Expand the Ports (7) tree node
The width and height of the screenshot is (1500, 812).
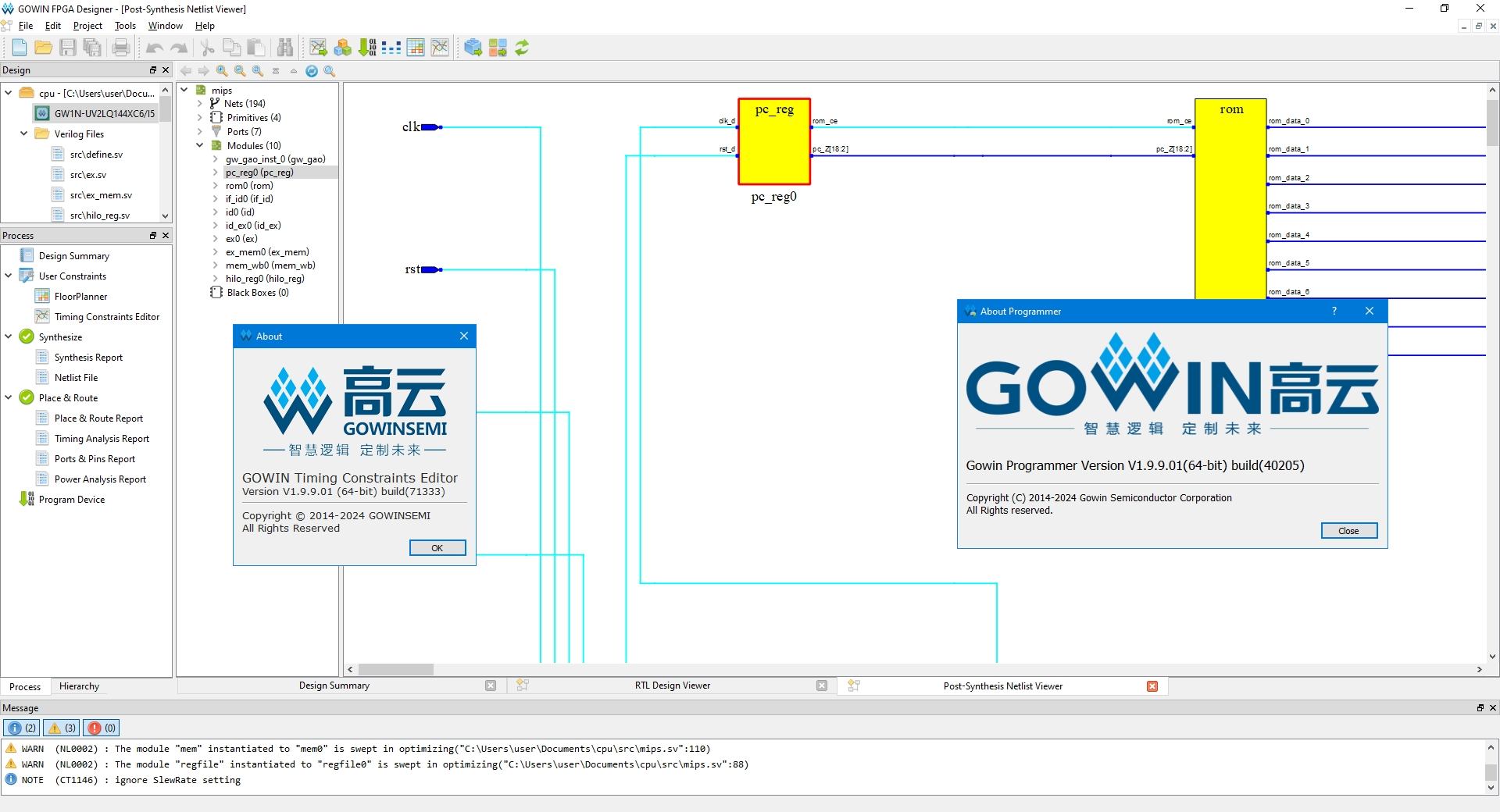click(200, 131)
